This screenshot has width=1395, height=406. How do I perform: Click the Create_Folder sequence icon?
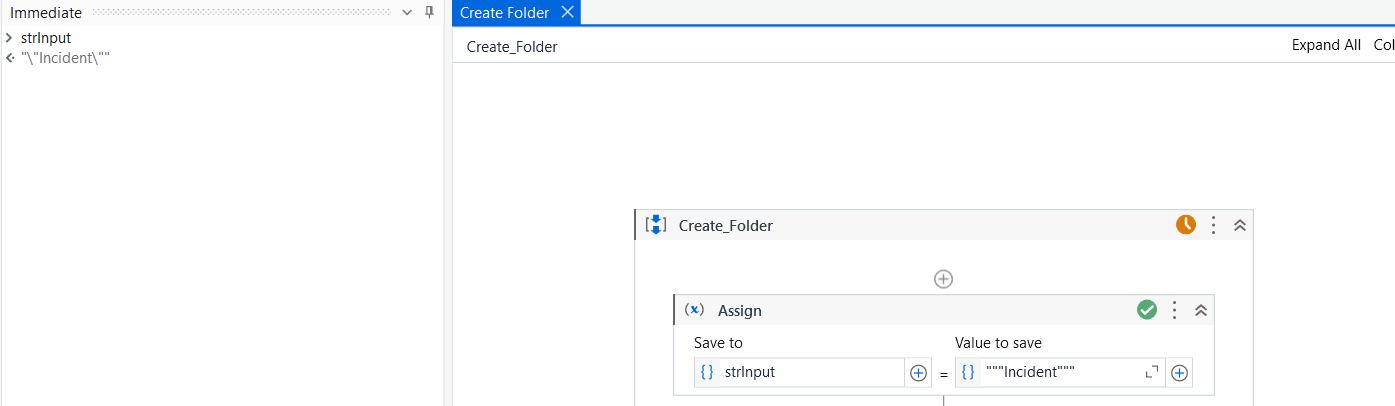(656, 225)
